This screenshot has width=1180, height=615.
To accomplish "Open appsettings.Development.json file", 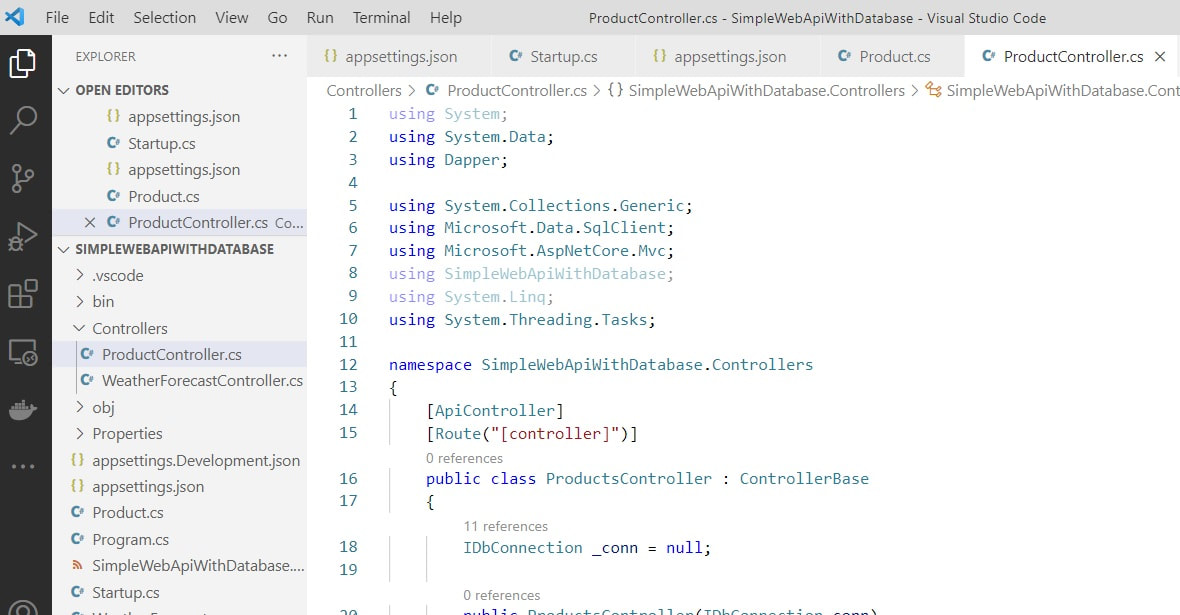I will coord(180,461).
